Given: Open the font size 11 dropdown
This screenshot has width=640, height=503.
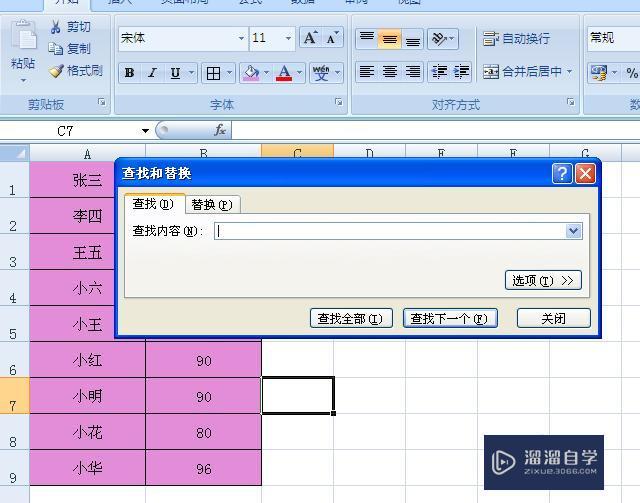Looking at the screenshot, I should [288, 38].
